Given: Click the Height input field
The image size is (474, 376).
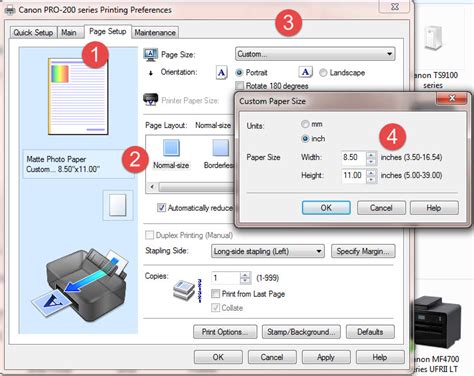Looking at the screenshot, I should 354,176.
